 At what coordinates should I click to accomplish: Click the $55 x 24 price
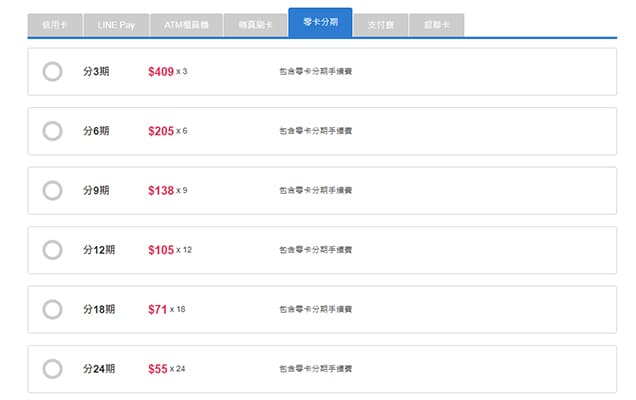166,369
